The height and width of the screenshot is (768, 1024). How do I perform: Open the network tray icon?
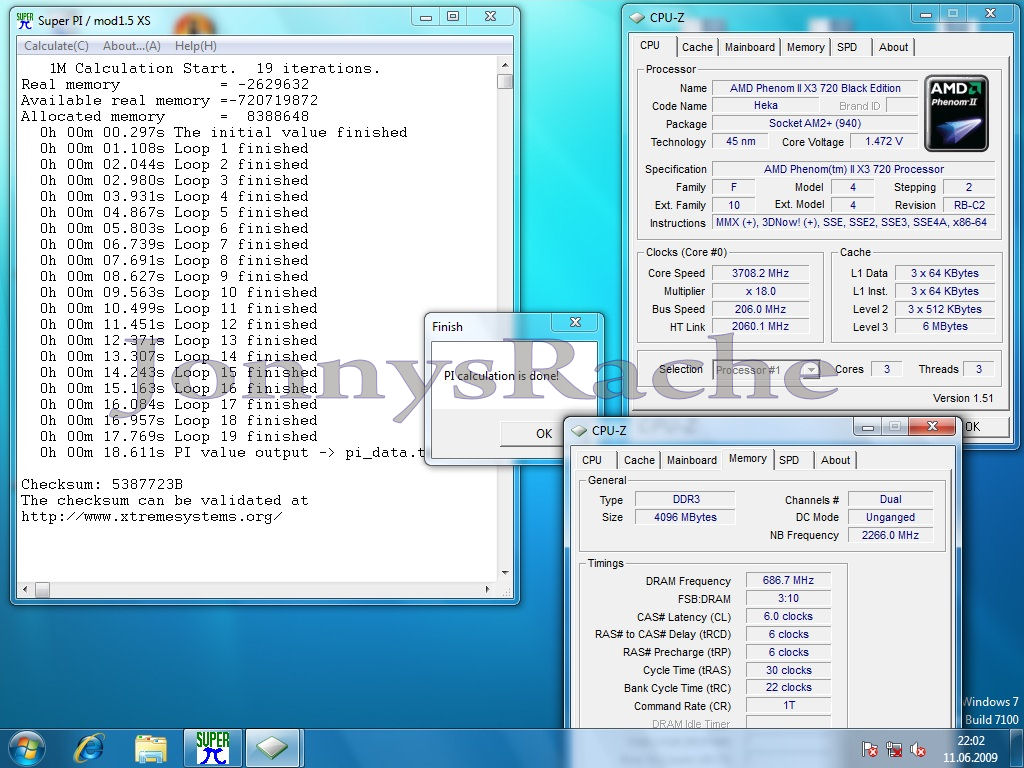tap(894, 750)
